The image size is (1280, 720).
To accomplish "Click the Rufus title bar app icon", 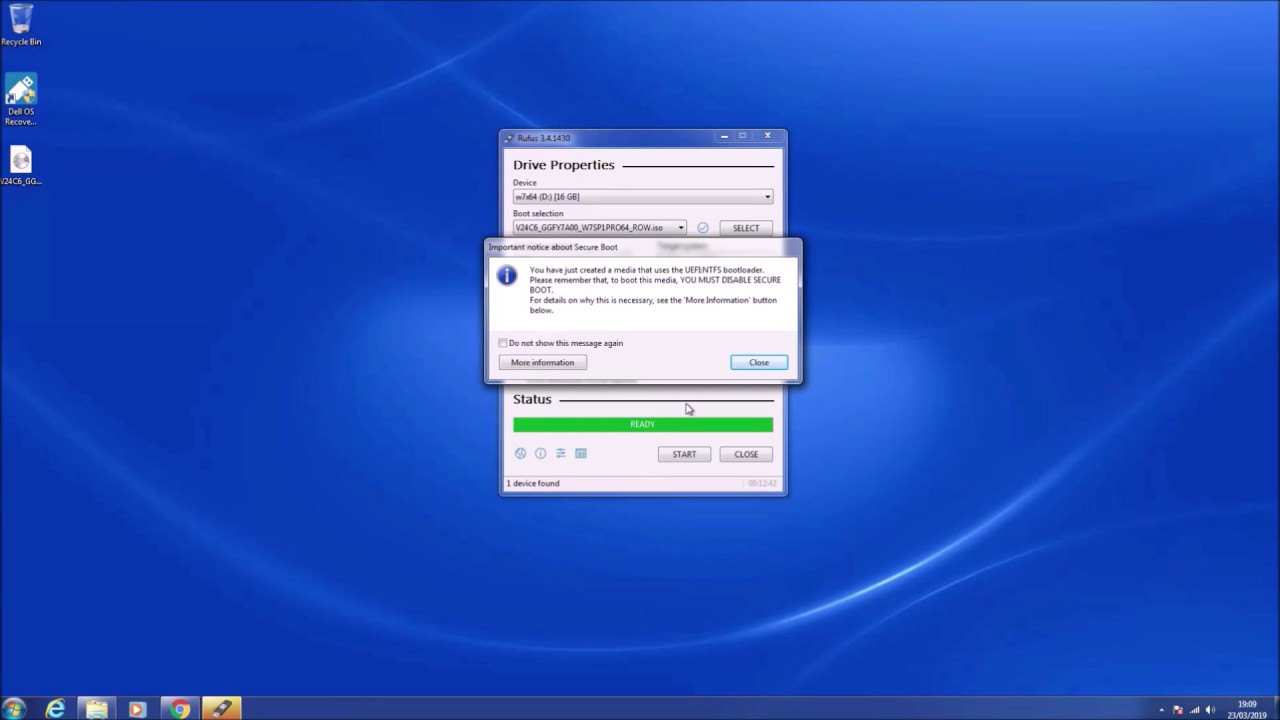I will point(509,138).
